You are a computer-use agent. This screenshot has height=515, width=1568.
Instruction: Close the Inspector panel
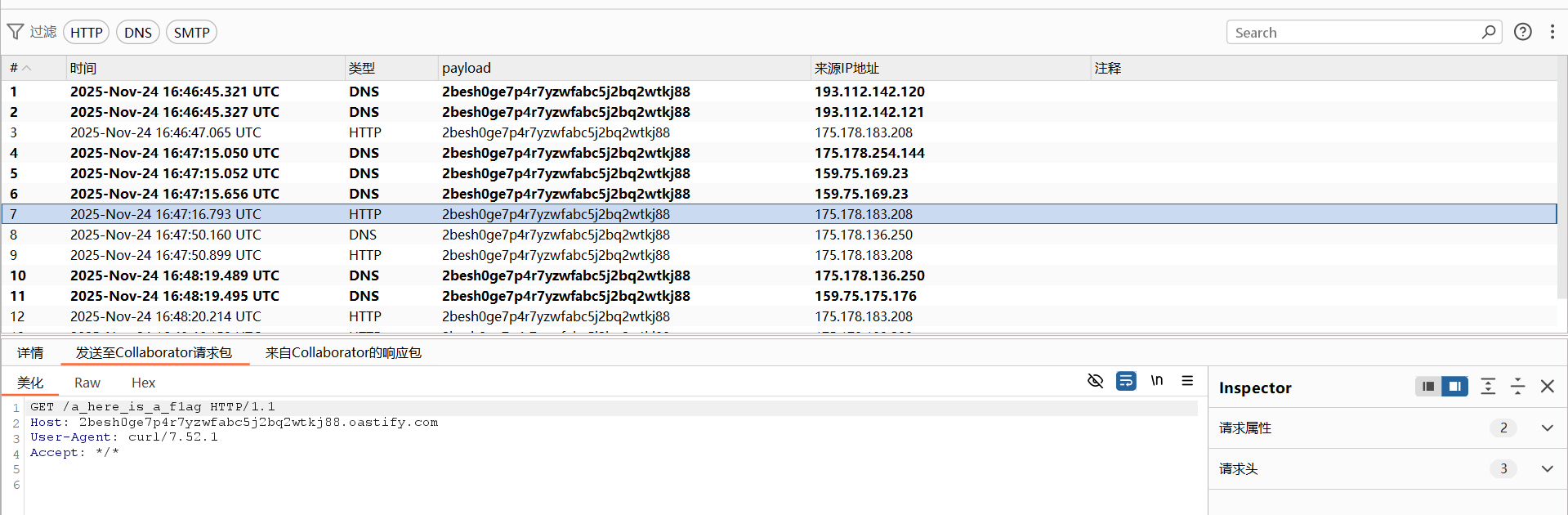click(x=1547, y=387)
